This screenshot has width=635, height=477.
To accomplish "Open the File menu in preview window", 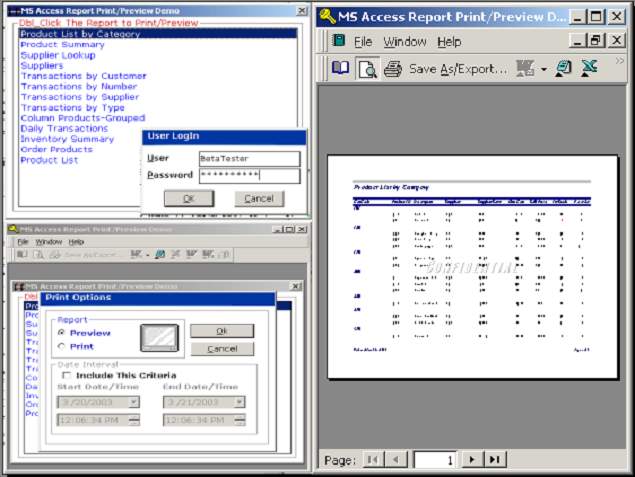I will tap(362, 42).
